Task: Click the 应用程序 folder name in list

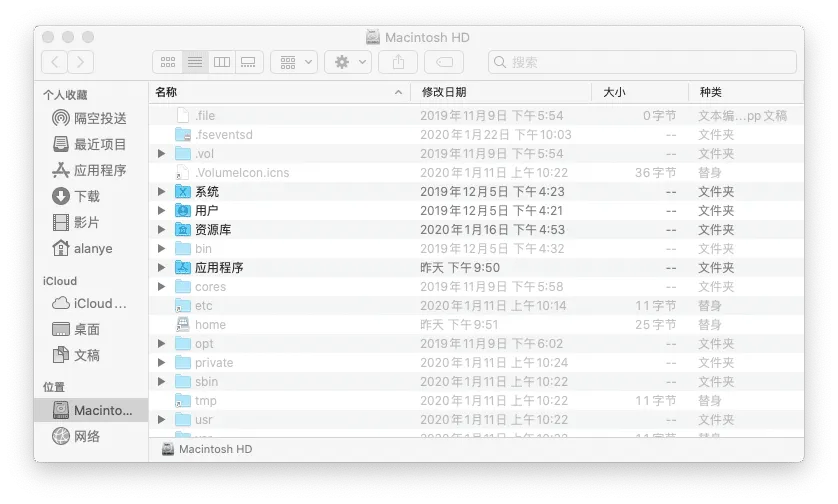Action: (x=219, y=268)
